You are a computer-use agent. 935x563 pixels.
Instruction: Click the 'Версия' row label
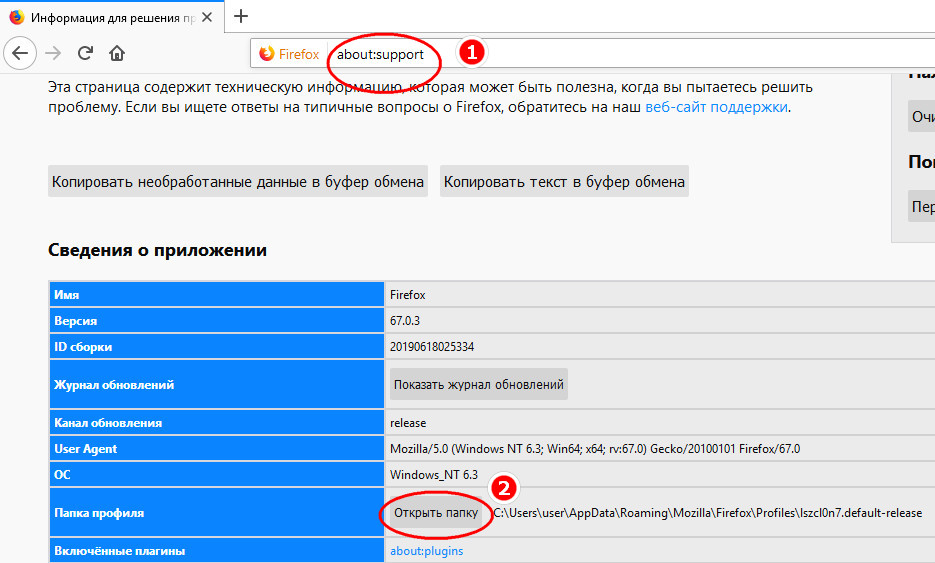216,321
